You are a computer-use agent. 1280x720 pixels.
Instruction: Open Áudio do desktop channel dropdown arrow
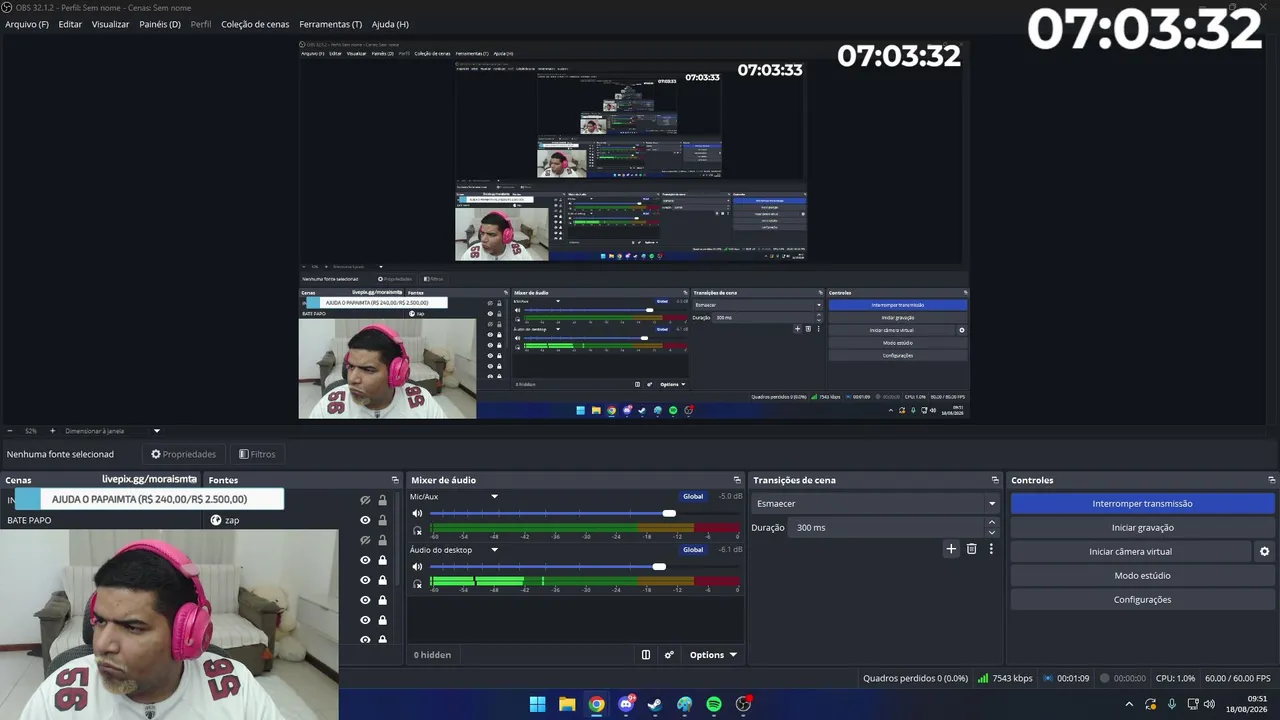[x=494, y=549]
